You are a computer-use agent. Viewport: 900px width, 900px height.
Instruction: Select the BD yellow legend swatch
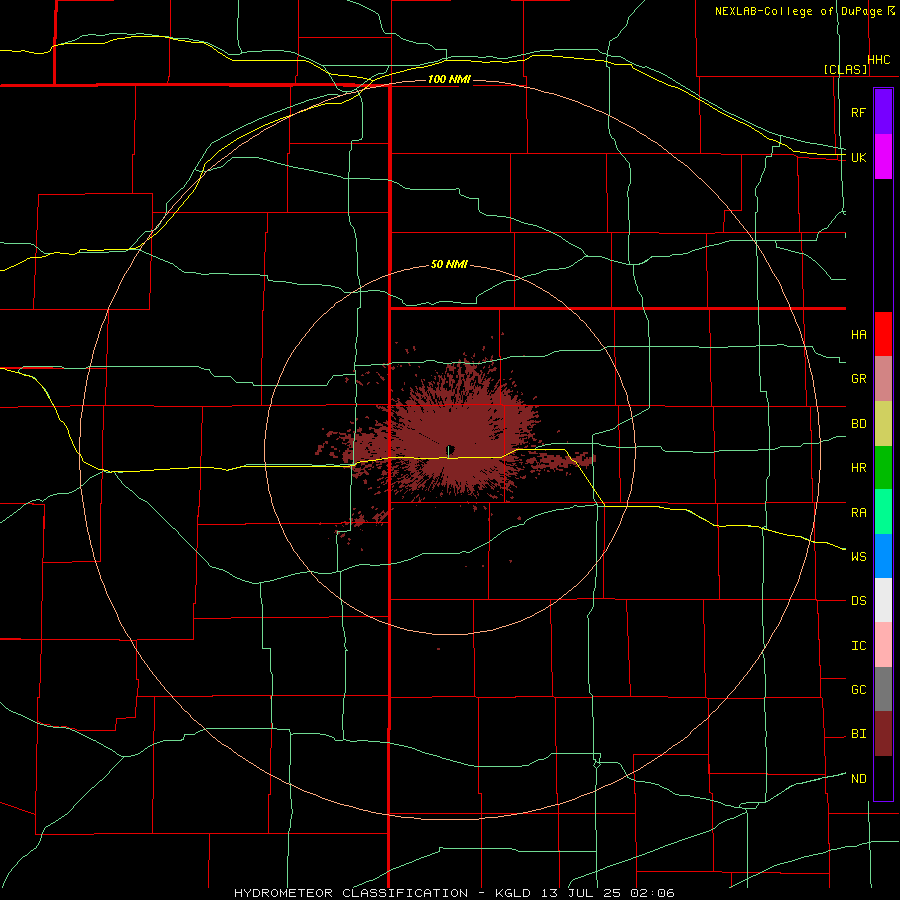[883, 424]
